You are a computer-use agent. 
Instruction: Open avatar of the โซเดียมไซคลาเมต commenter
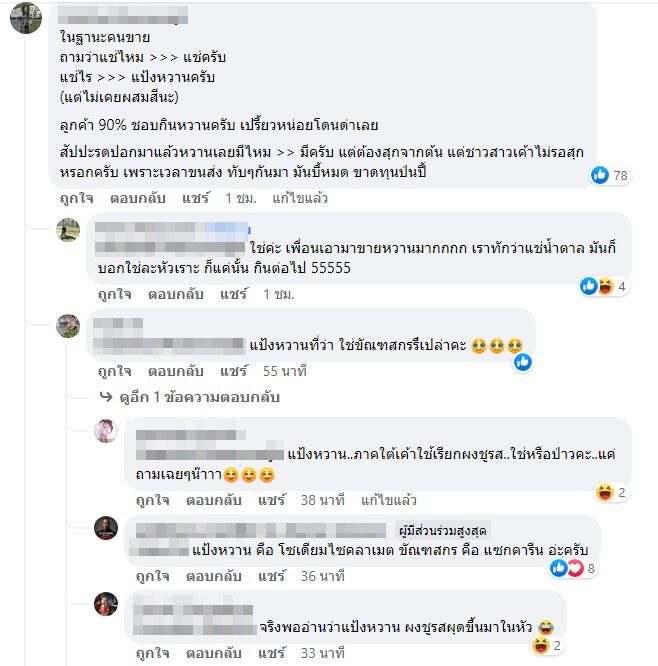pos(106,528)
